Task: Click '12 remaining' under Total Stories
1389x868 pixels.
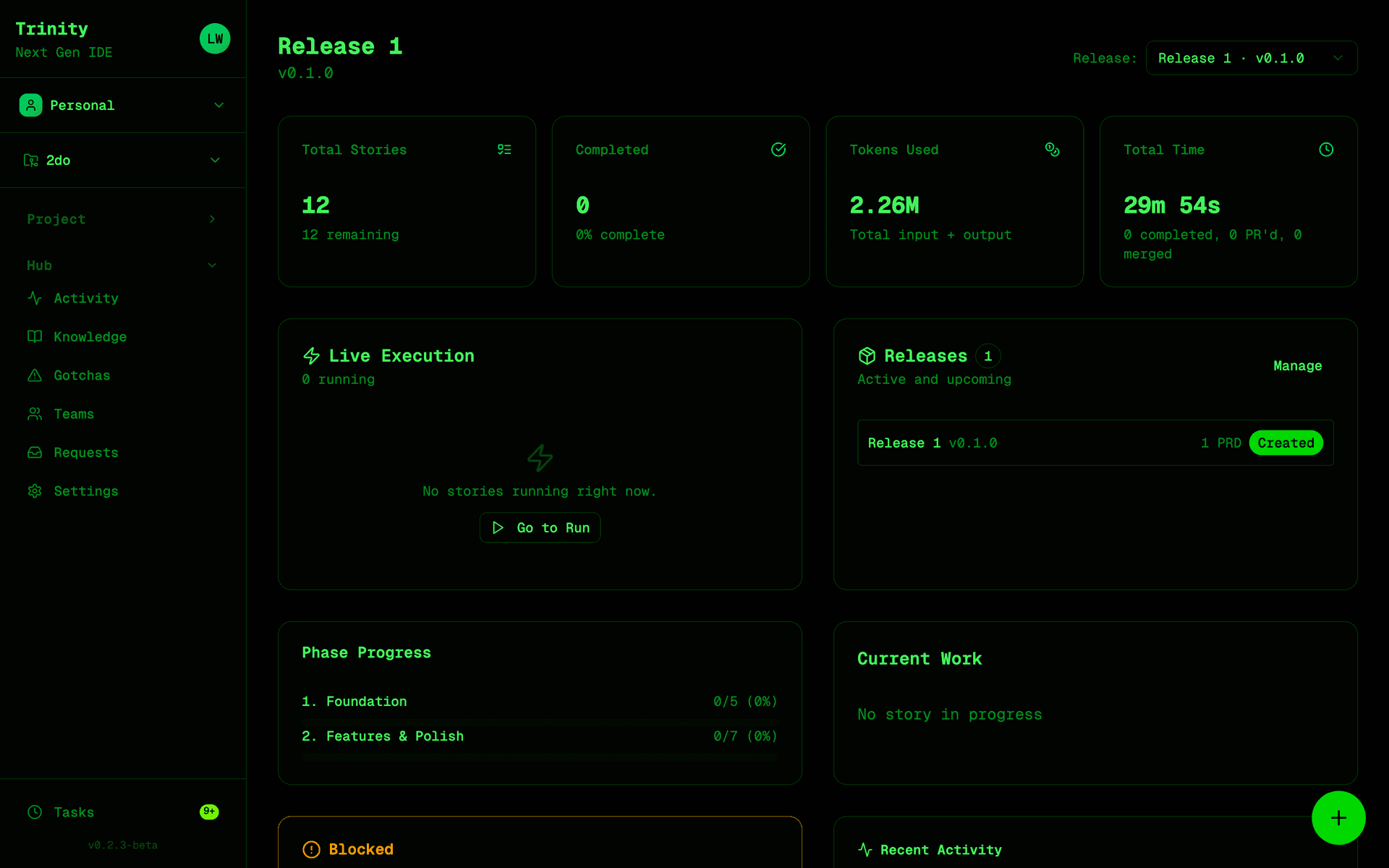Action: point(351,235)
